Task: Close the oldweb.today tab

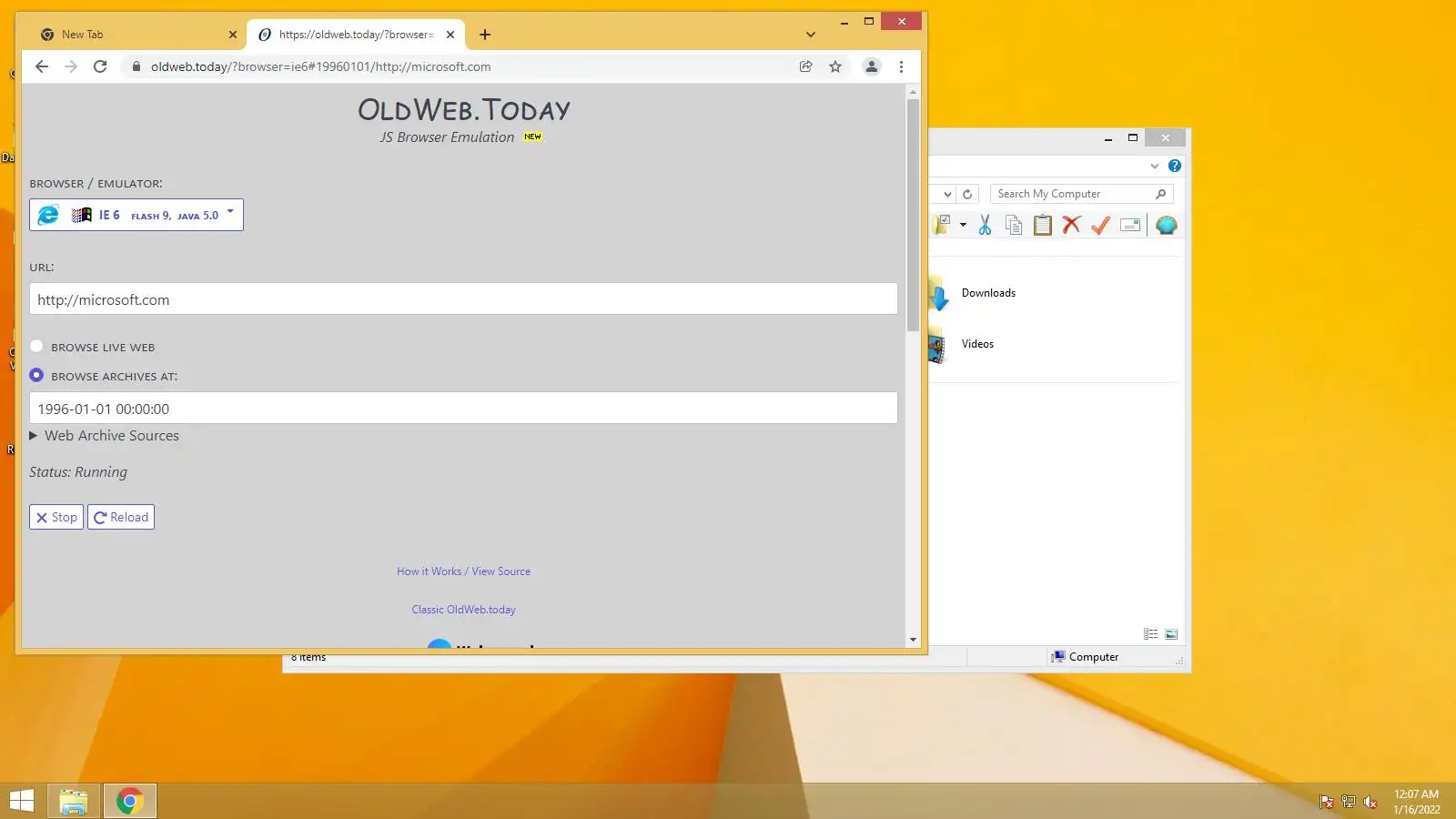Action: point(450,35)
